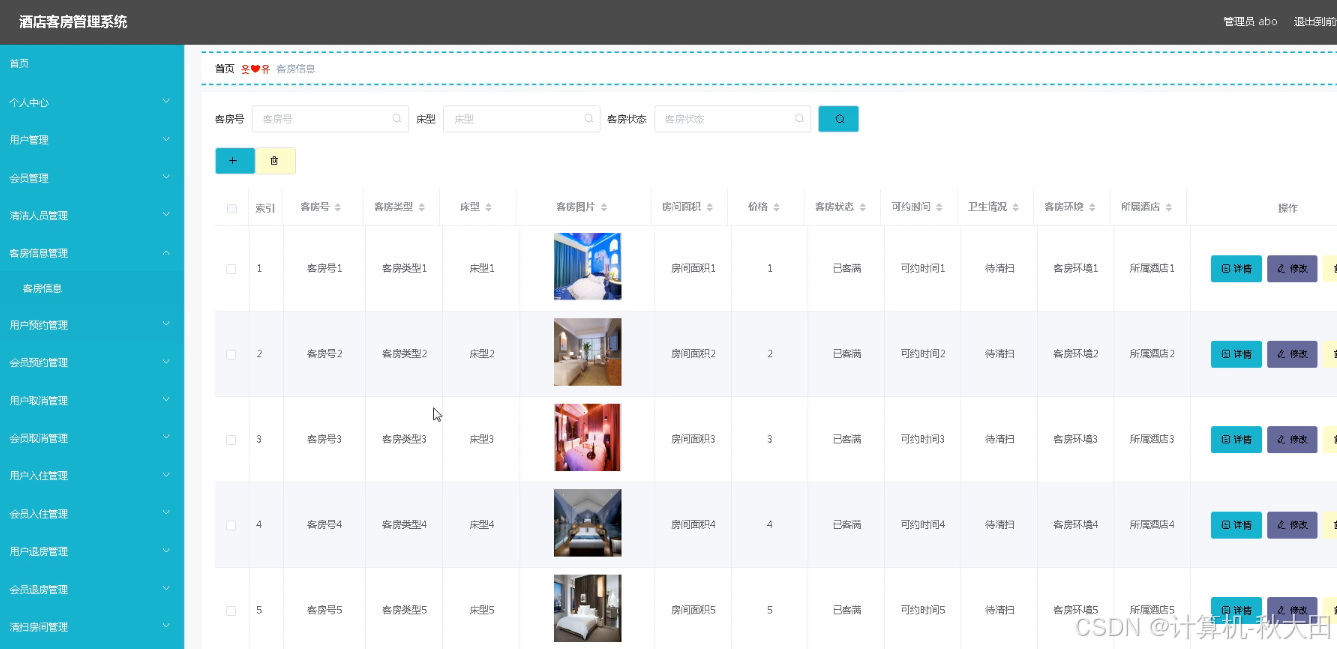Expand the 用户预约管理 sidebar menu
The image size is (1337, 649).
pos(92,325)
